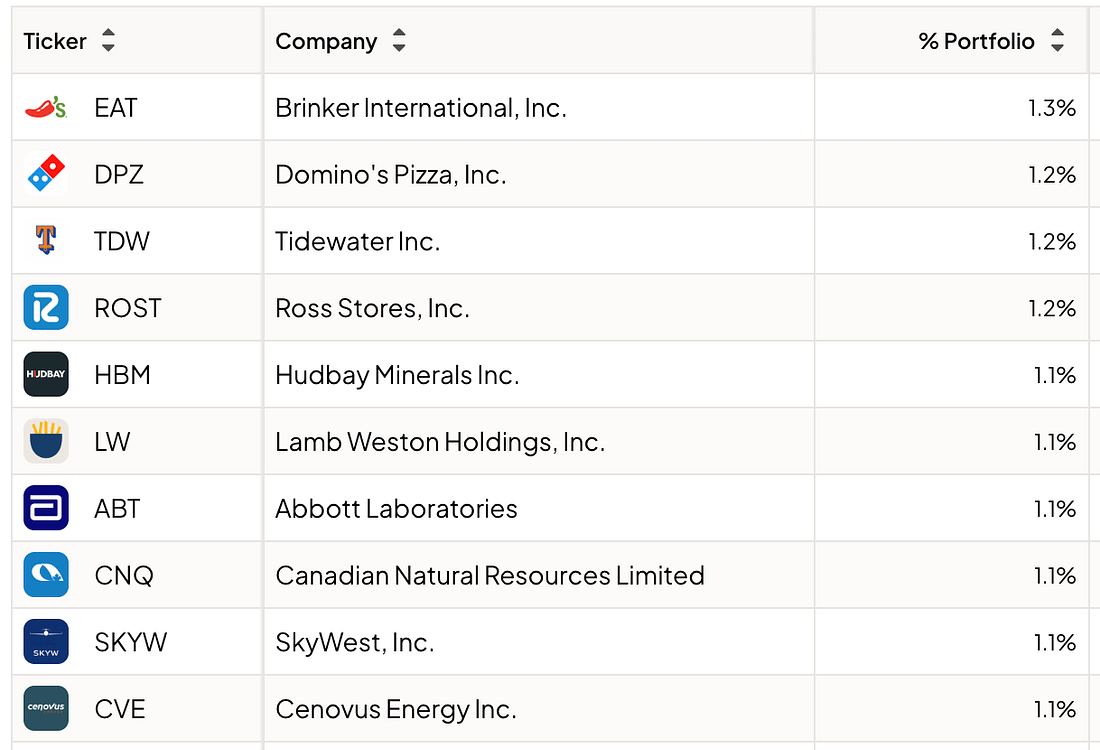
Task: Click the Cenovus Energy logo icon
Action: (46, 709)
